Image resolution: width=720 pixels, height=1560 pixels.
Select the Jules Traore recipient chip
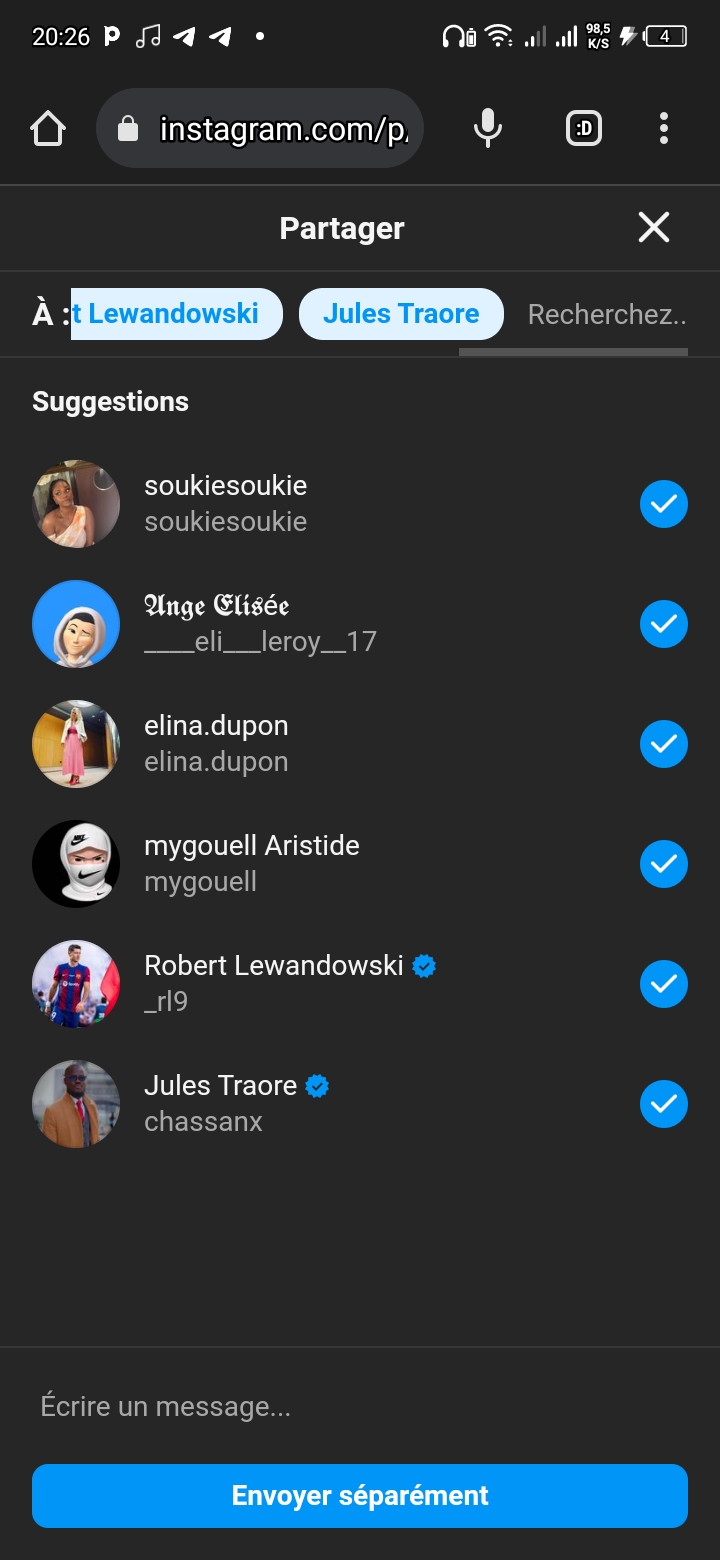[x=401, y=314]
